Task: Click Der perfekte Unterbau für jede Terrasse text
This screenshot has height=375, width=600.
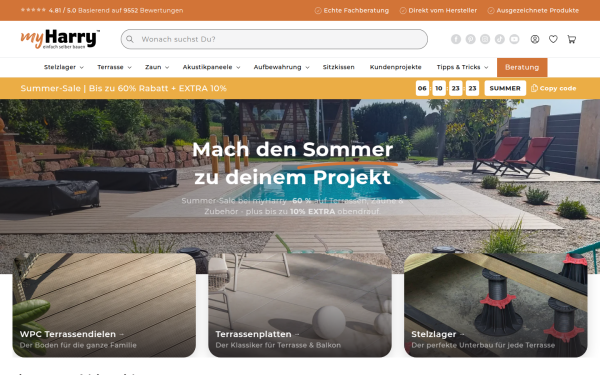Action: tap(483, 345)
